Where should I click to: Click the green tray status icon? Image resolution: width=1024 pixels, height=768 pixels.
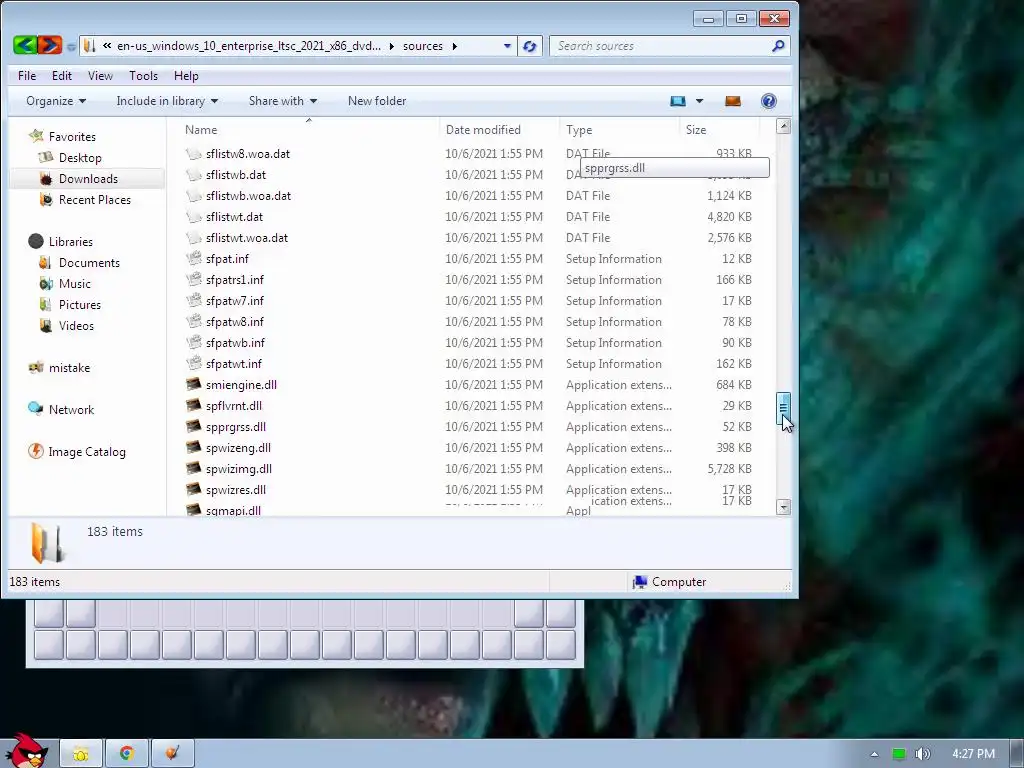(x=899, y=754)
